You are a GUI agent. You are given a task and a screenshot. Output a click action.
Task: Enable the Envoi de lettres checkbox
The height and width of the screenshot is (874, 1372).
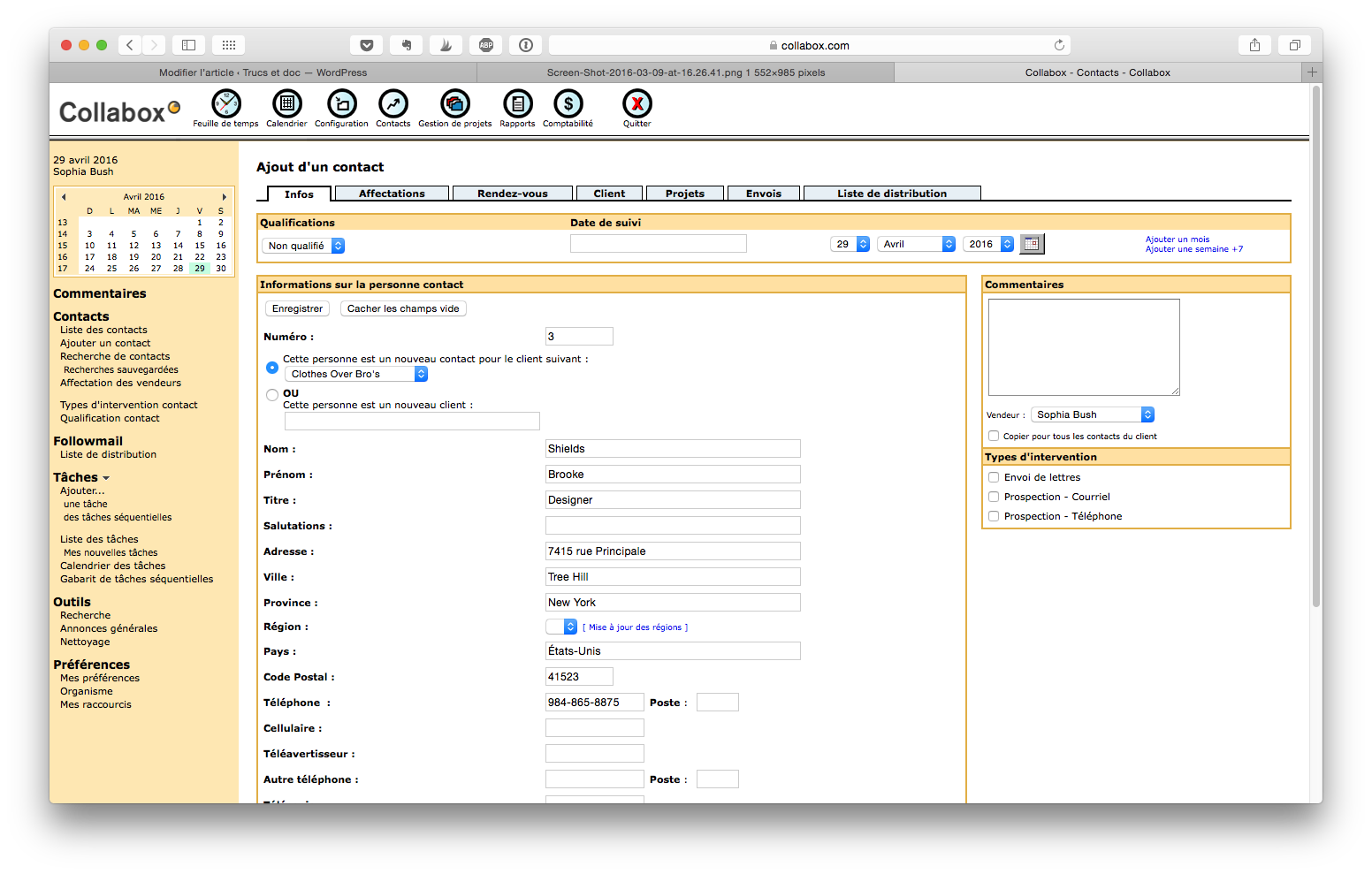tap(993, 476)
